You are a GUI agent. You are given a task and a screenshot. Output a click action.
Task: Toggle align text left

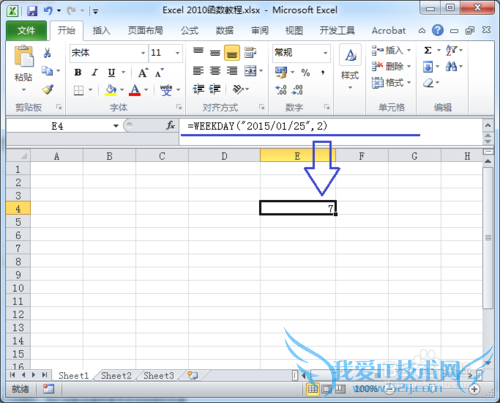coord(198,71)
